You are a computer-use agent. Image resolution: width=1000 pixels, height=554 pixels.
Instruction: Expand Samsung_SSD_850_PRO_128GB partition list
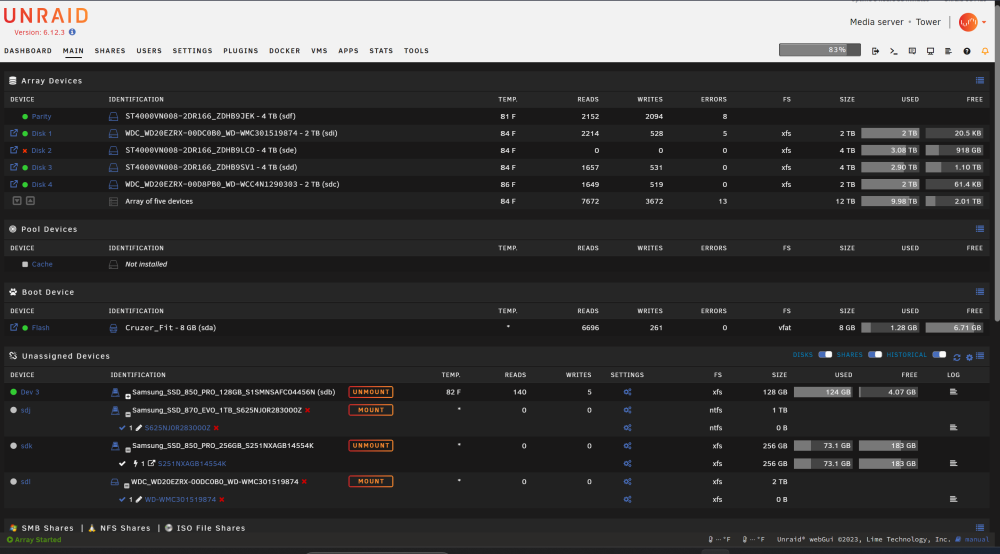coord(128,397)
